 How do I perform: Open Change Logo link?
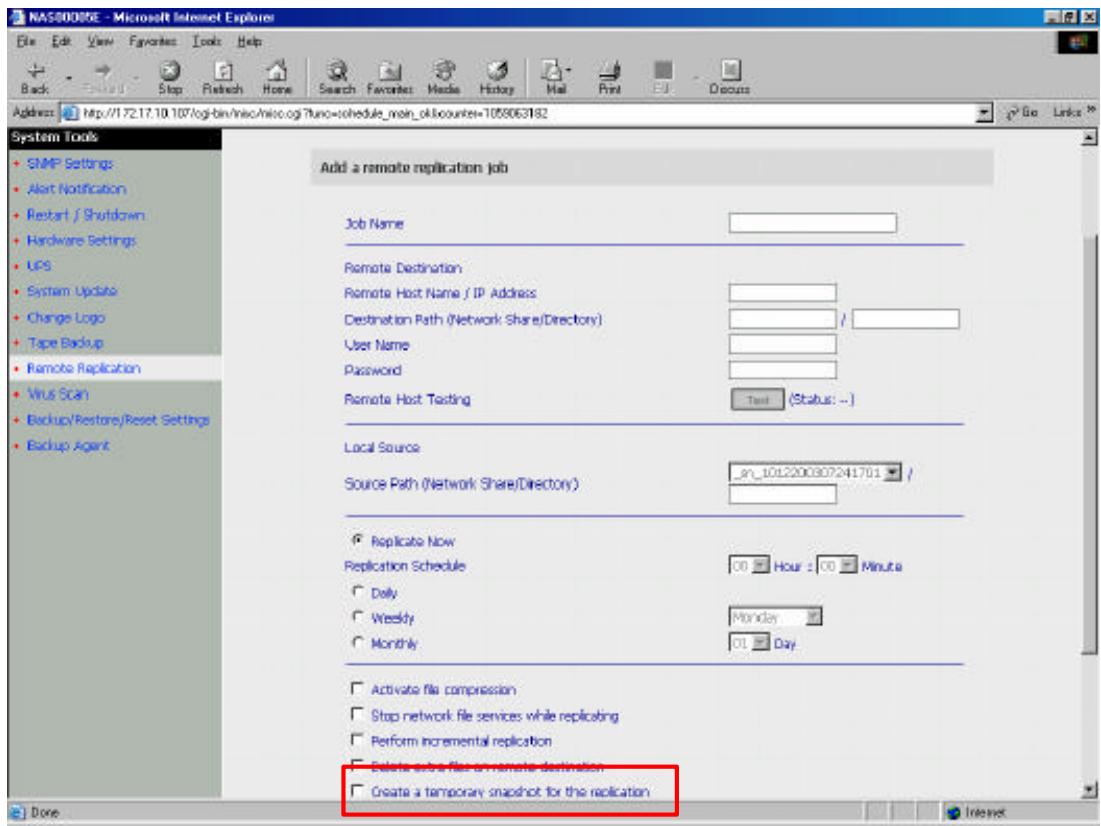(x=65, y=317)
